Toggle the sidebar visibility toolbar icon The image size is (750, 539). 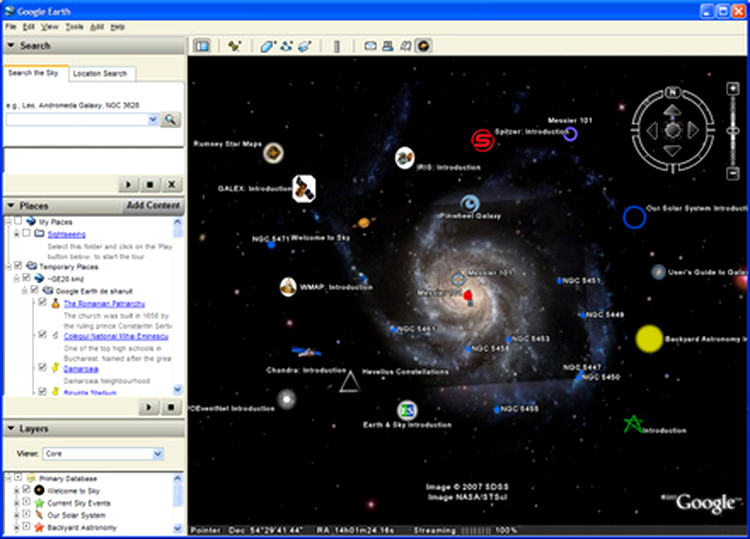[x=202, y=46]
